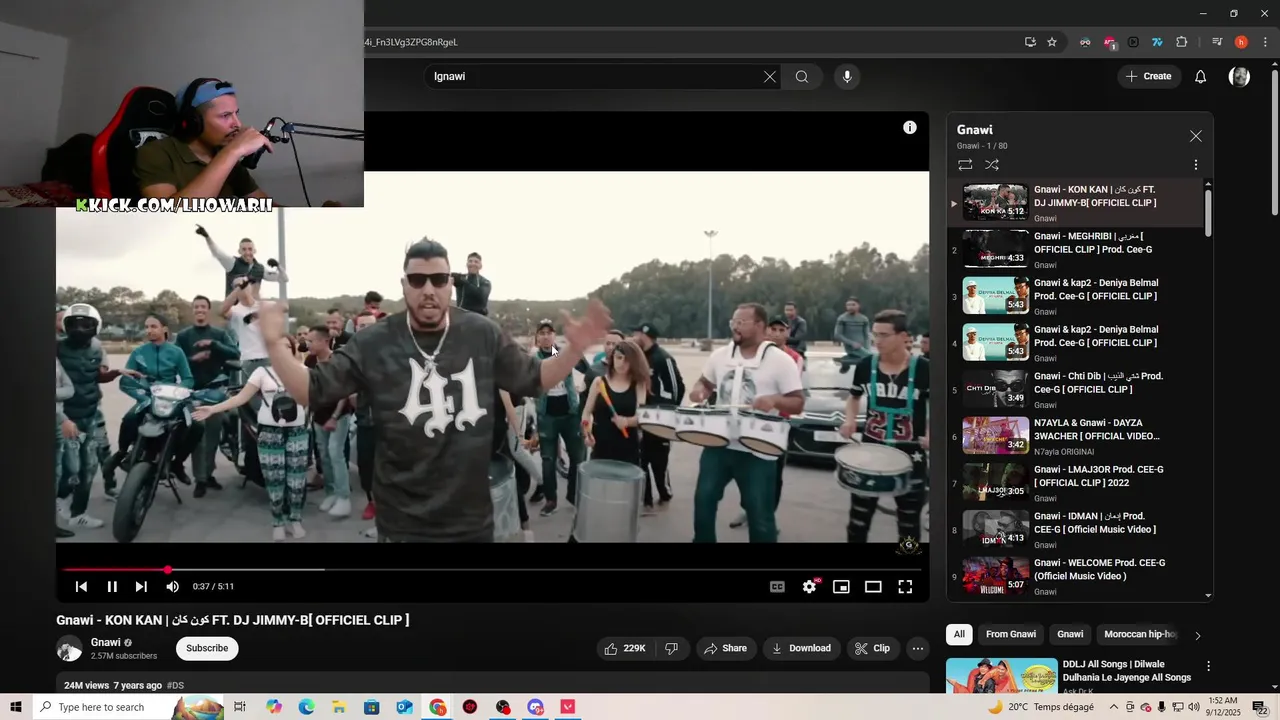Like the video with 229K likes
The height and width of the screenshot is (720, 1280).
[625, 648]
